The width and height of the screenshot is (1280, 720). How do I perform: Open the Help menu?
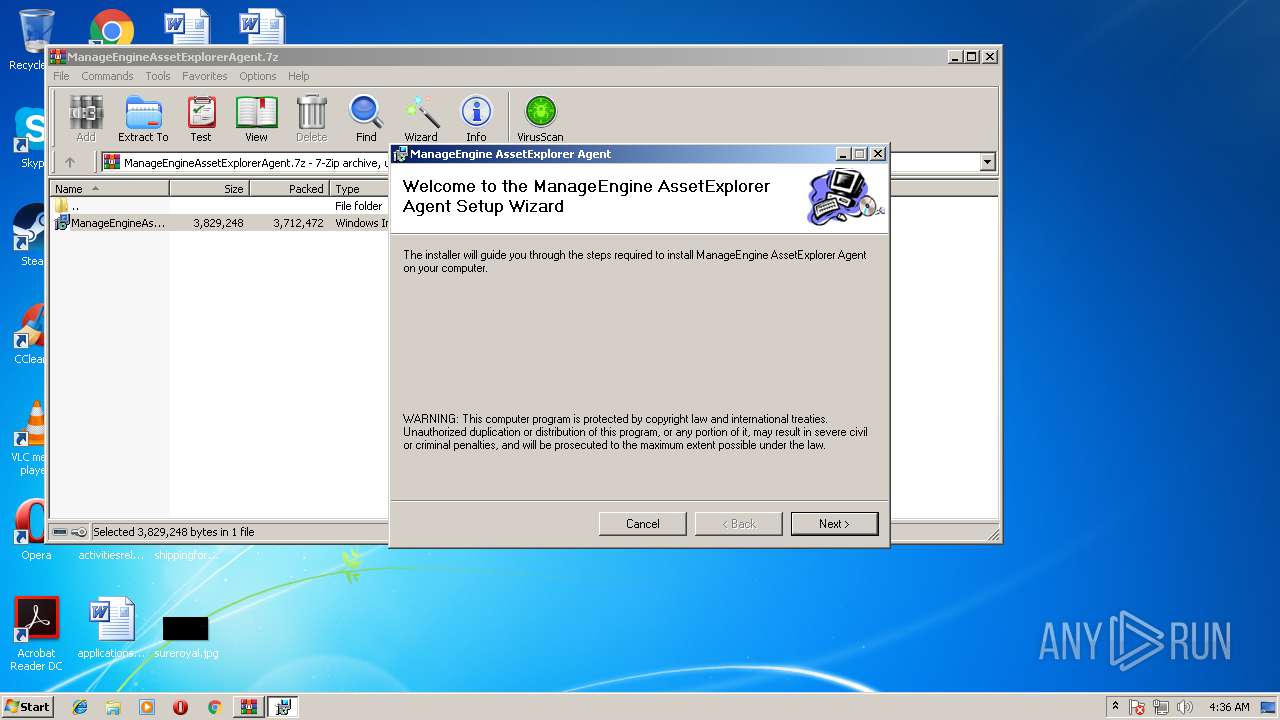click(298, 76)
